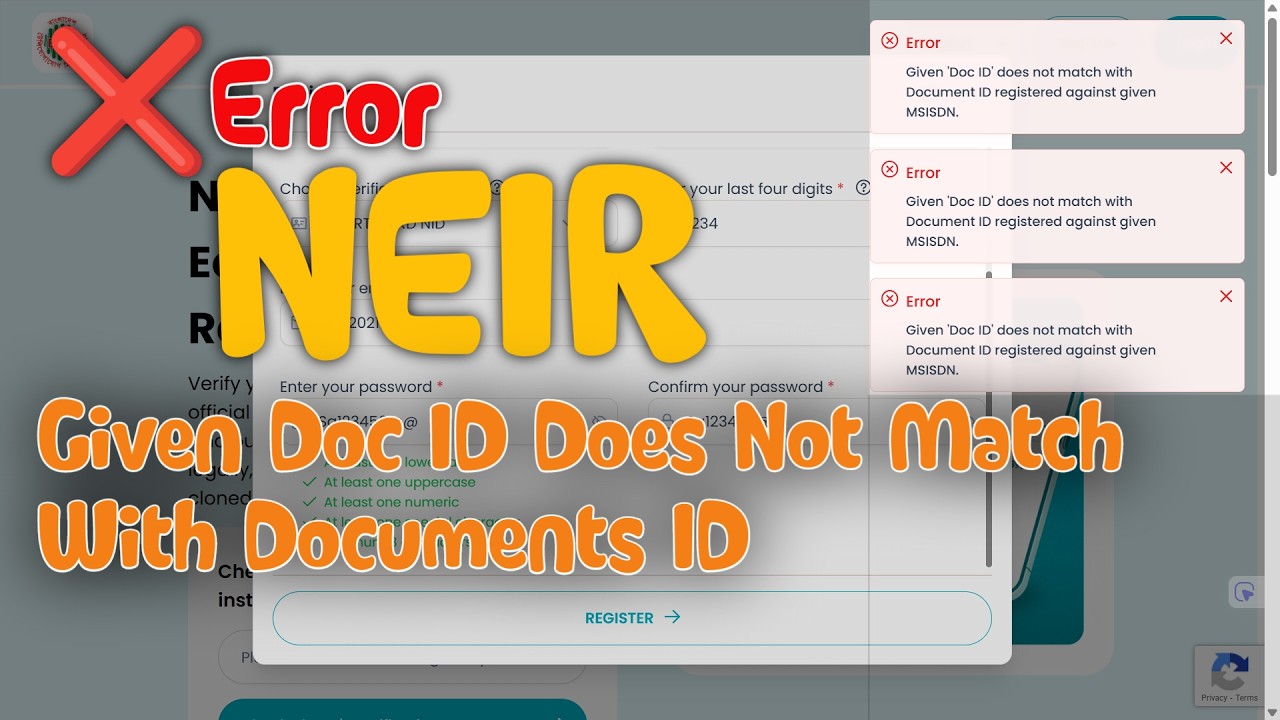Click the registration dialog's inner scrollbar thumb
This screenshot has width=1280, height=720.
(989, 418)
